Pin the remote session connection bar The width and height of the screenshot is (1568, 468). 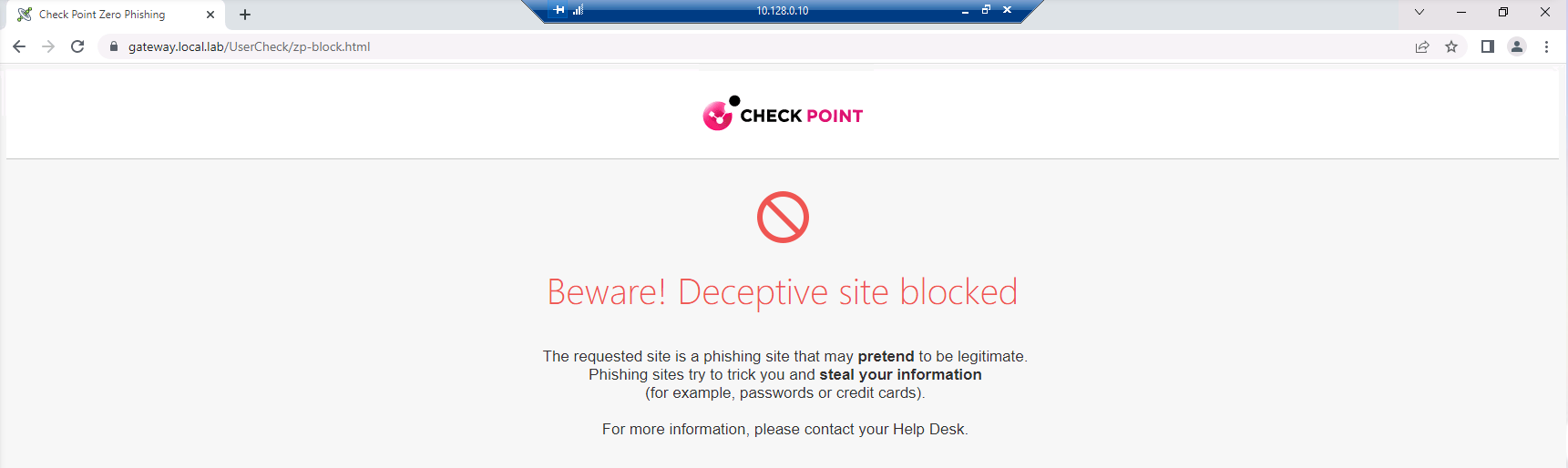point(559,10)
